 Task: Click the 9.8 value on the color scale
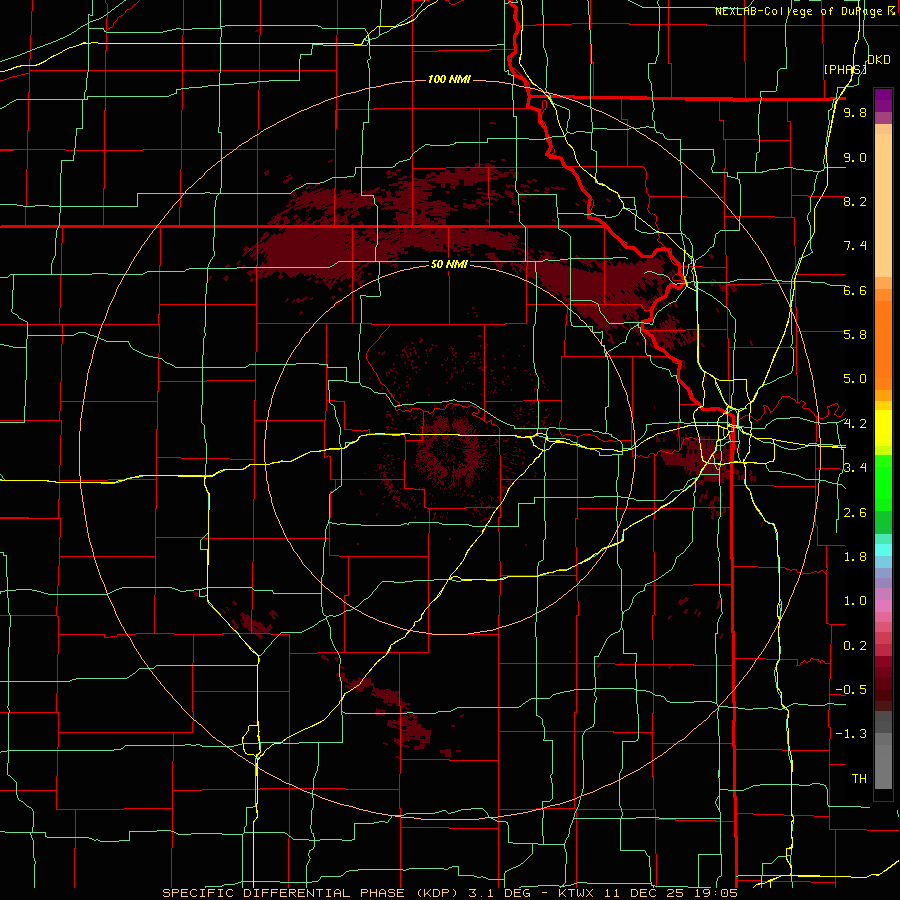(855, 112)
